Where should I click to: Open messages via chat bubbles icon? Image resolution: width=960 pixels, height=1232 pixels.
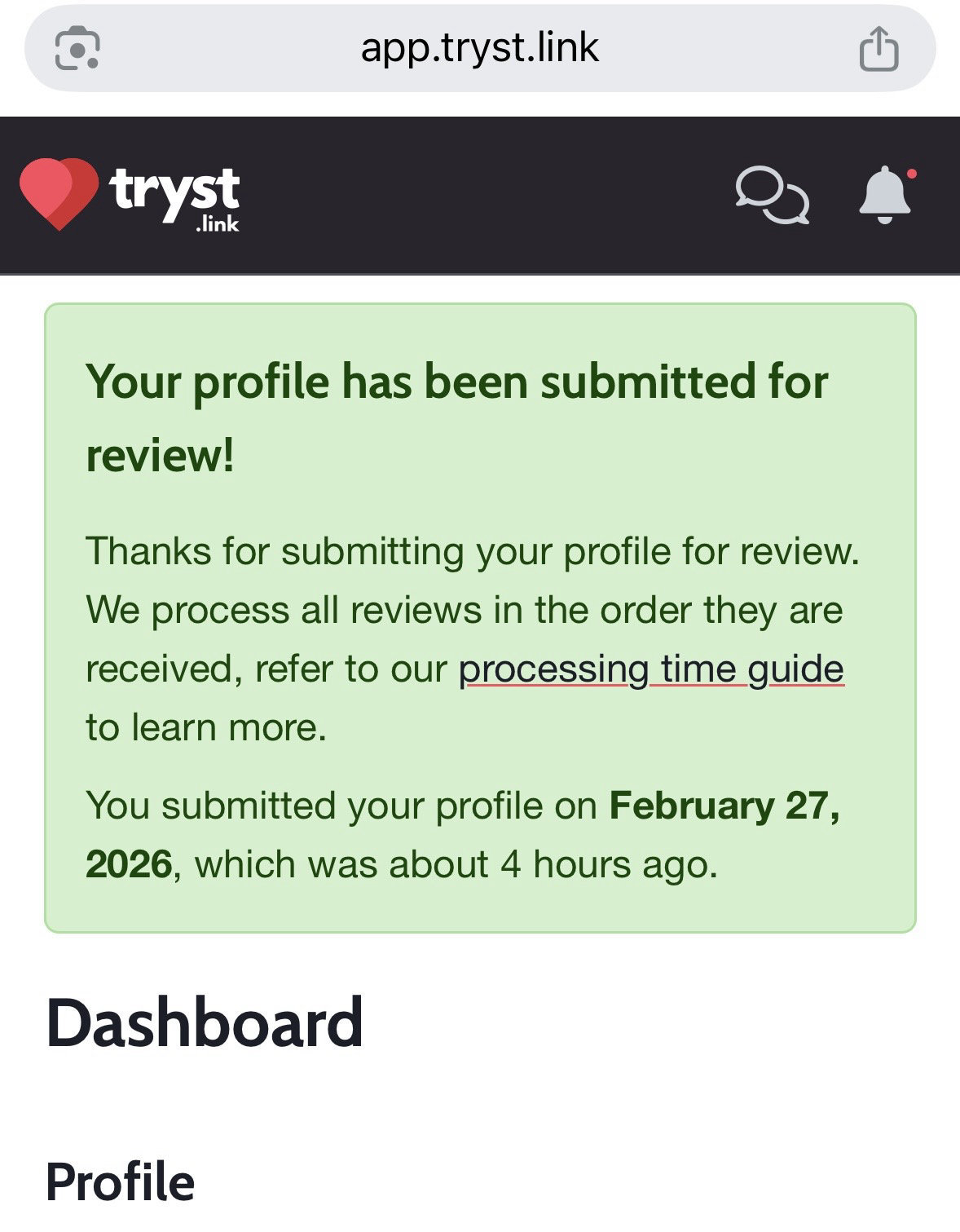click(772, 195)
